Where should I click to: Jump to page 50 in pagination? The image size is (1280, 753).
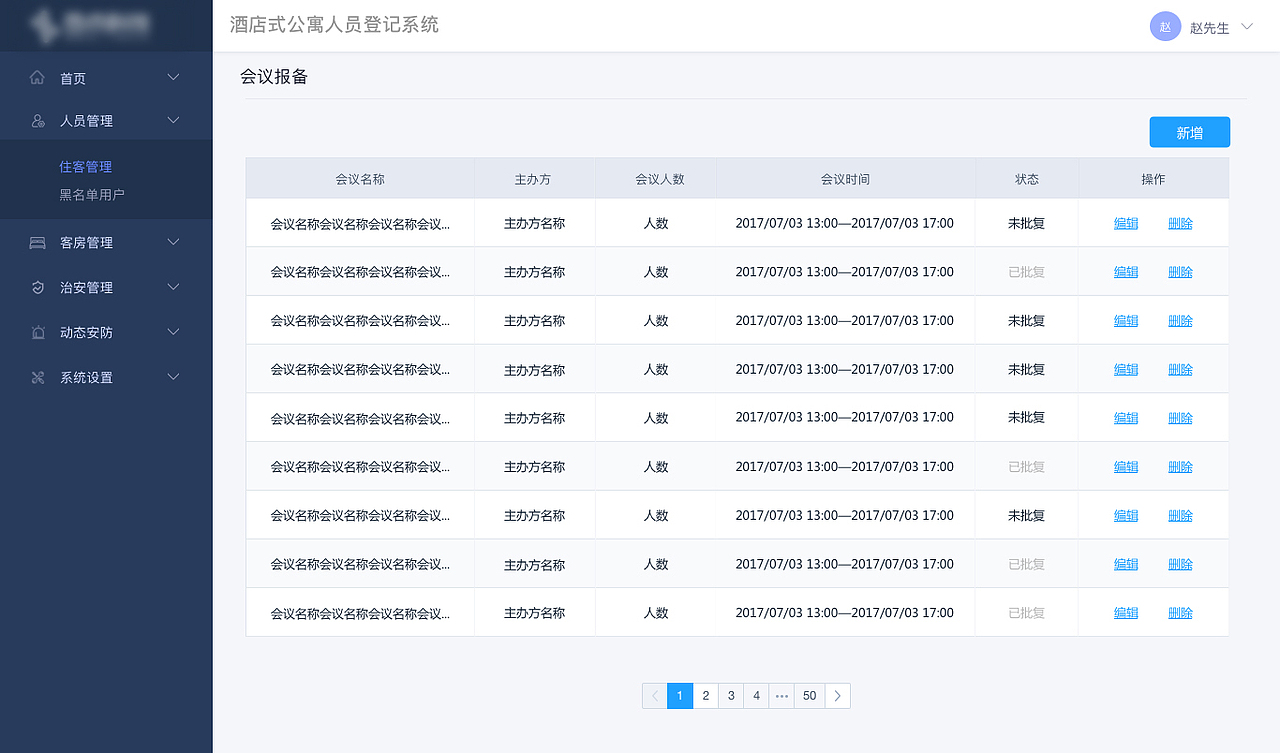[x=809, y=696]
